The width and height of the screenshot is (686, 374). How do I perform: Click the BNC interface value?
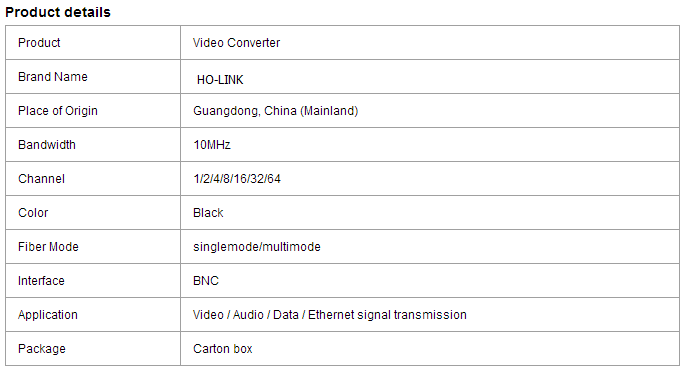coord(206,280)
